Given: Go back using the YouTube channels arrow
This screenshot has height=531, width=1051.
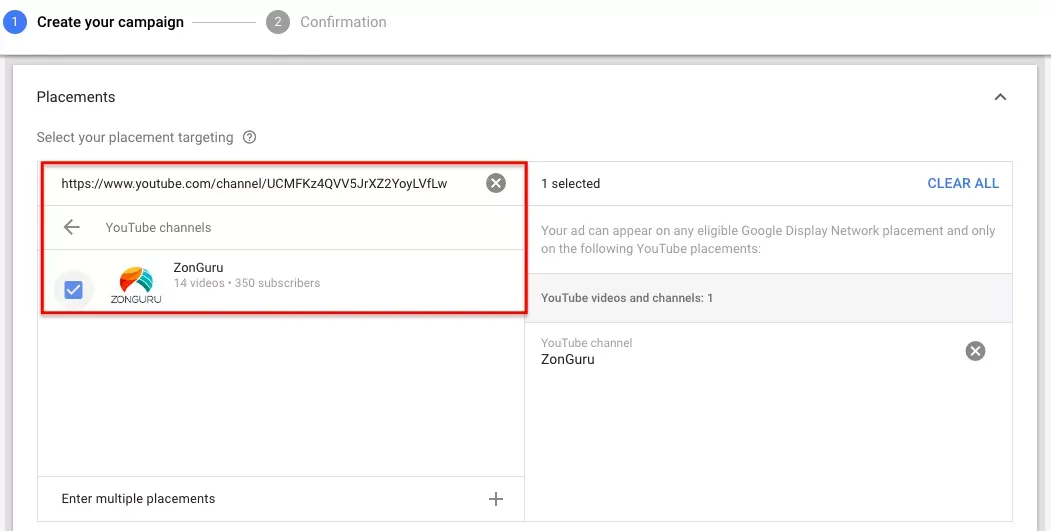Looking at the screenshot, I should (x=72, y=227).
